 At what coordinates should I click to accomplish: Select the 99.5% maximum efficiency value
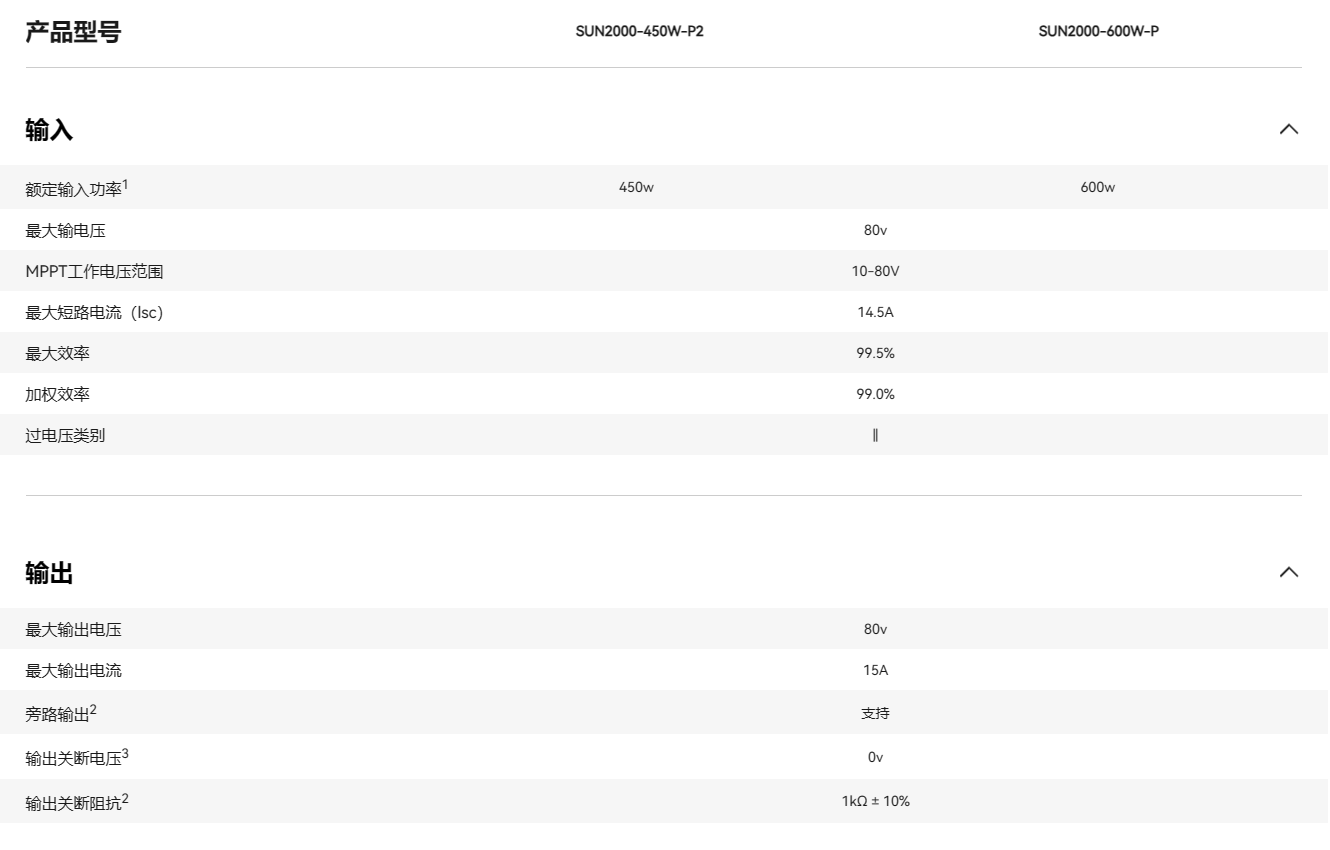tap(875, 353)
